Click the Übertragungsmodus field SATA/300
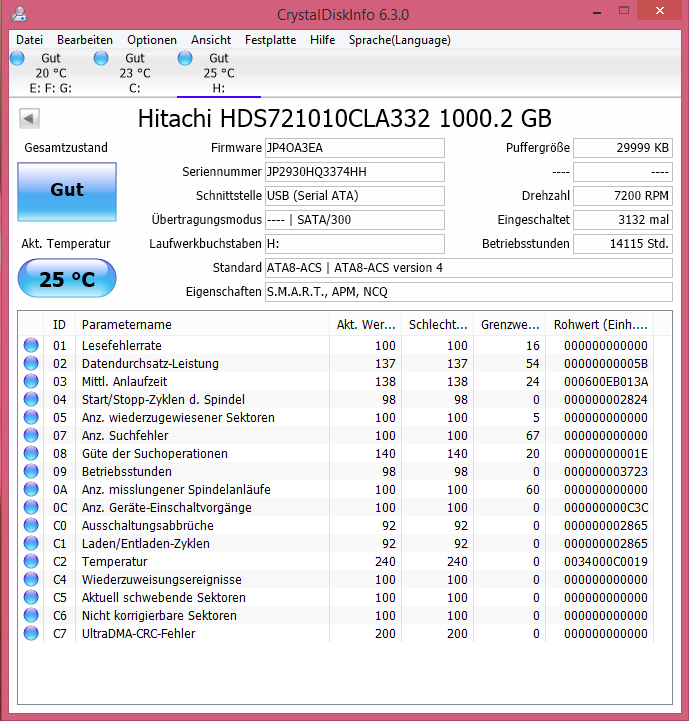689x721 pixels. point(355,220)
